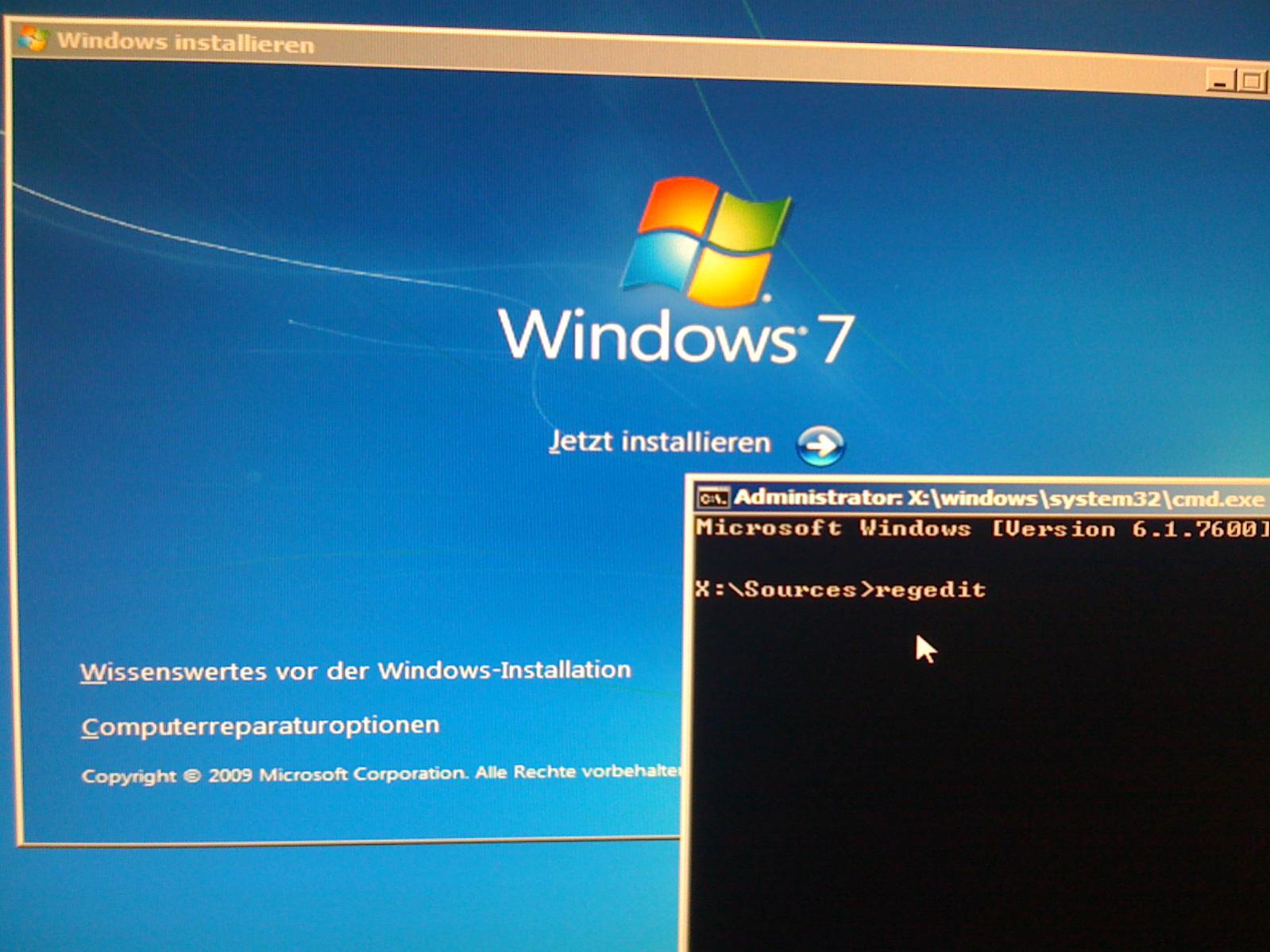Click the Windows flag icon in setup title bar
This screenshot has width=1270, height=952.
33,38
